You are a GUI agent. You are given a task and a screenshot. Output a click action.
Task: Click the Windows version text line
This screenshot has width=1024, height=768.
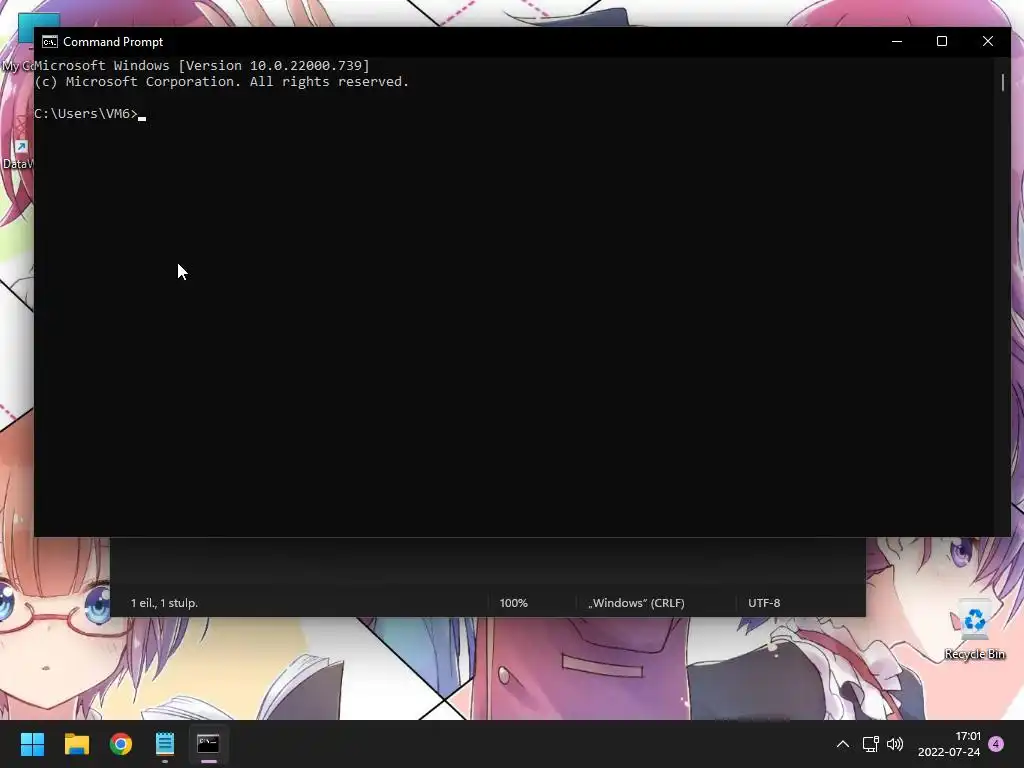(202, 65)
